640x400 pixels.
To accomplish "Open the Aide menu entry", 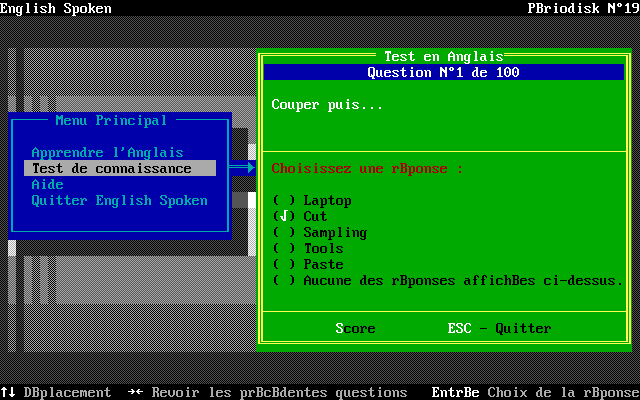I will [x=48, y=184].
